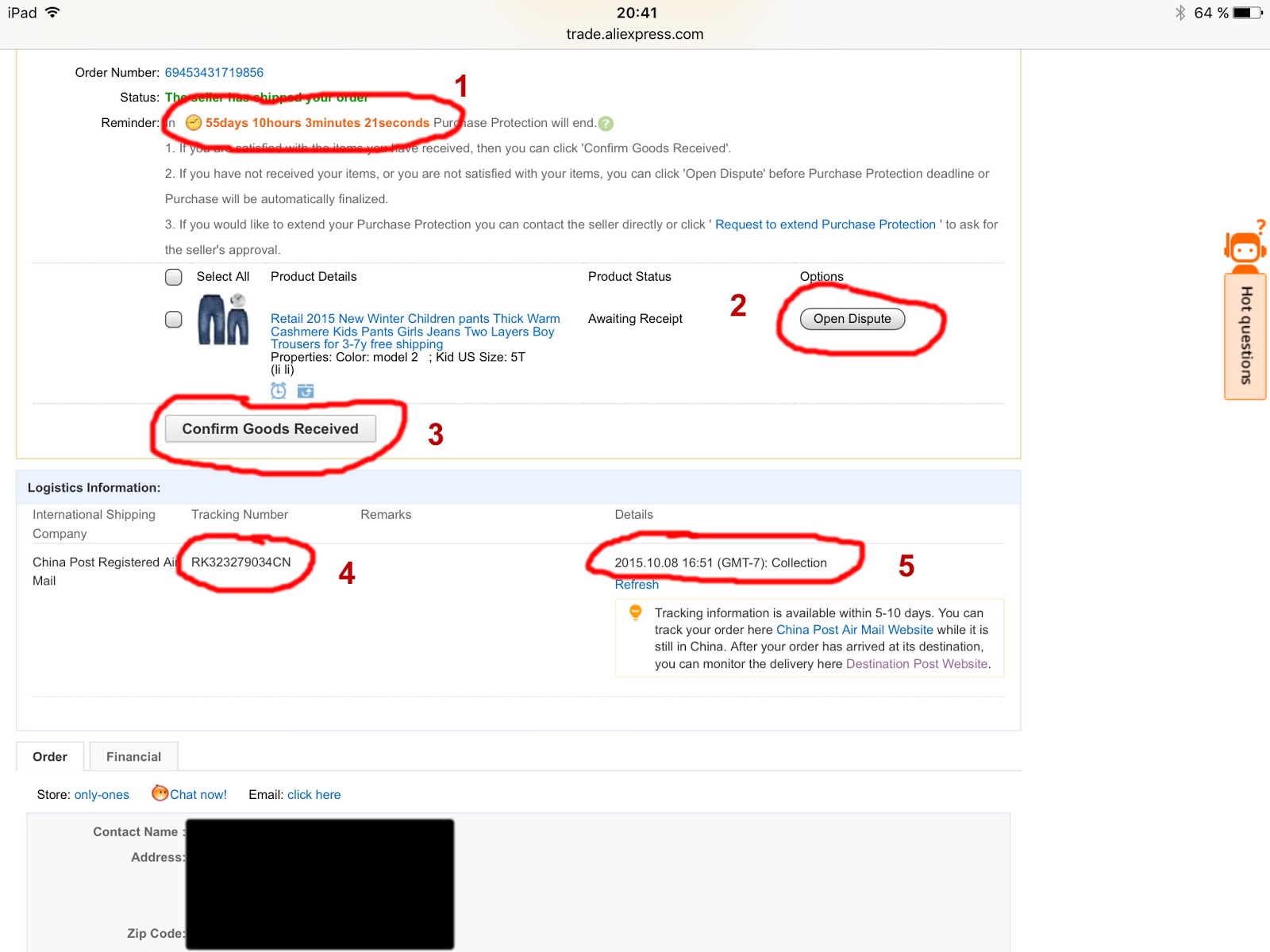Check the Select All checkbox
This screenshot has width=1270, height=952.
172,277
